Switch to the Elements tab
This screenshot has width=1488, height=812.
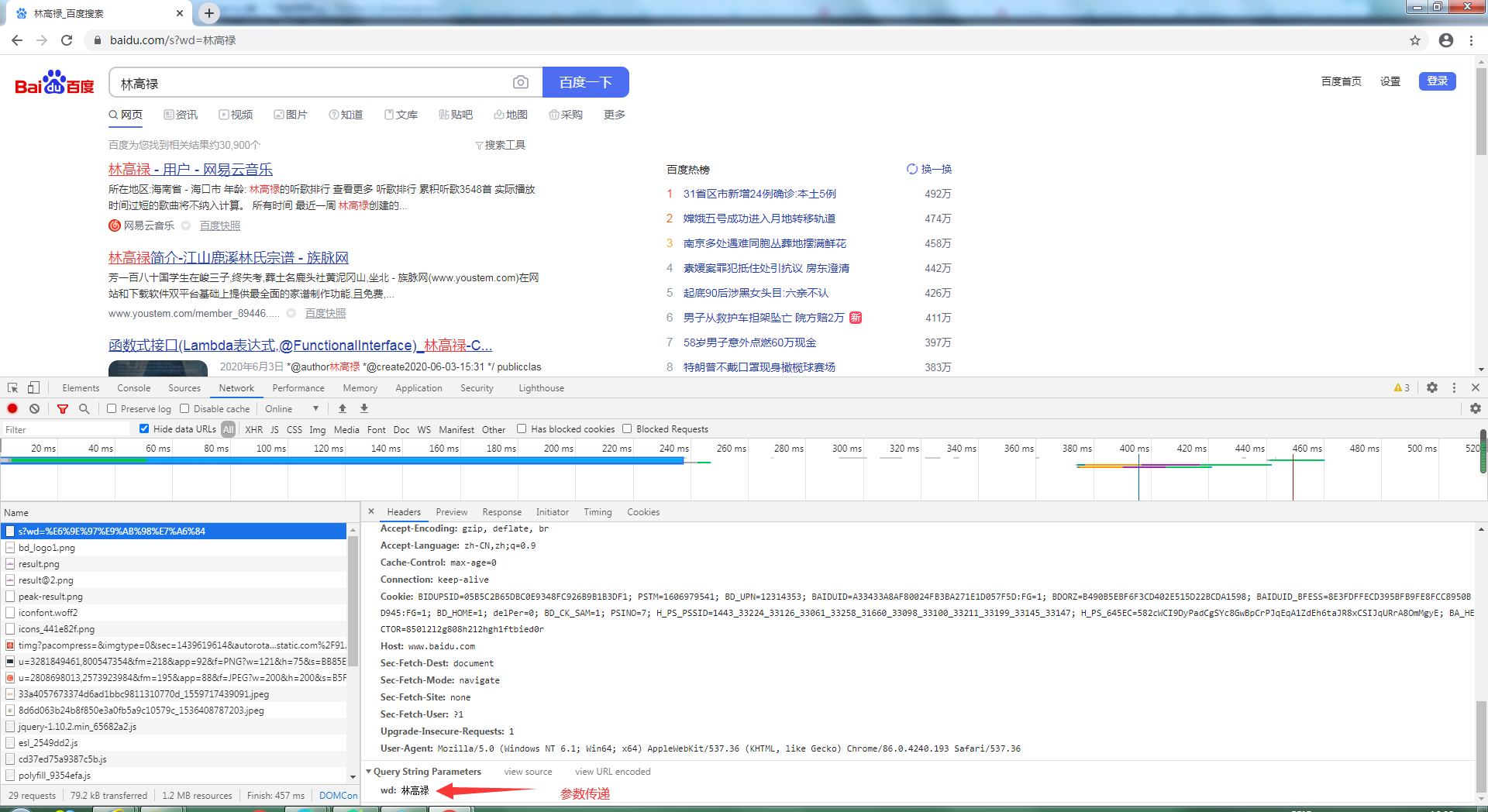(81, 387)
